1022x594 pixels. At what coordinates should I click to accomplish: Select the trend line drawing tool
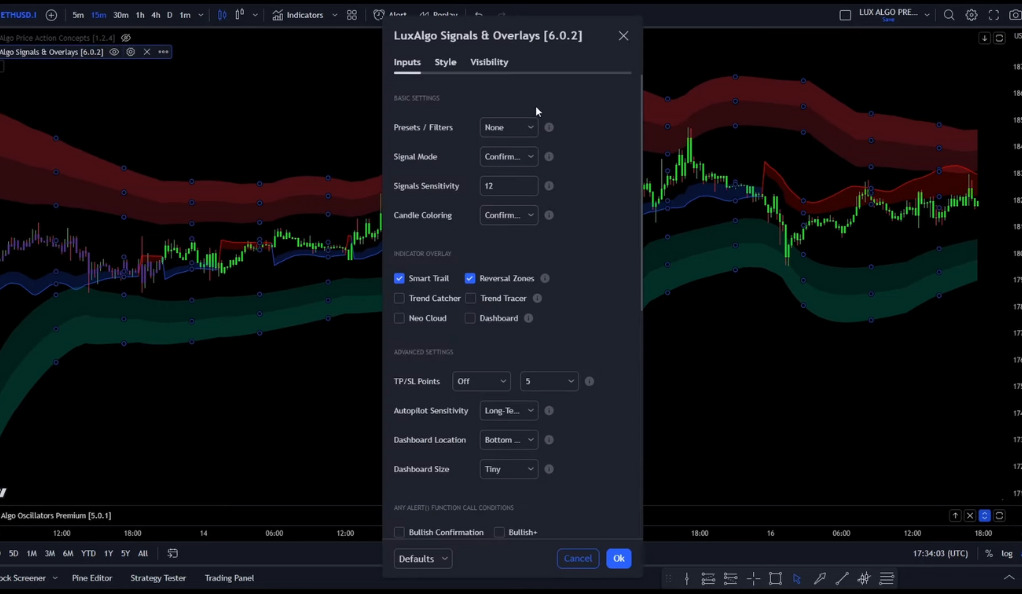(x=841, y=578)
